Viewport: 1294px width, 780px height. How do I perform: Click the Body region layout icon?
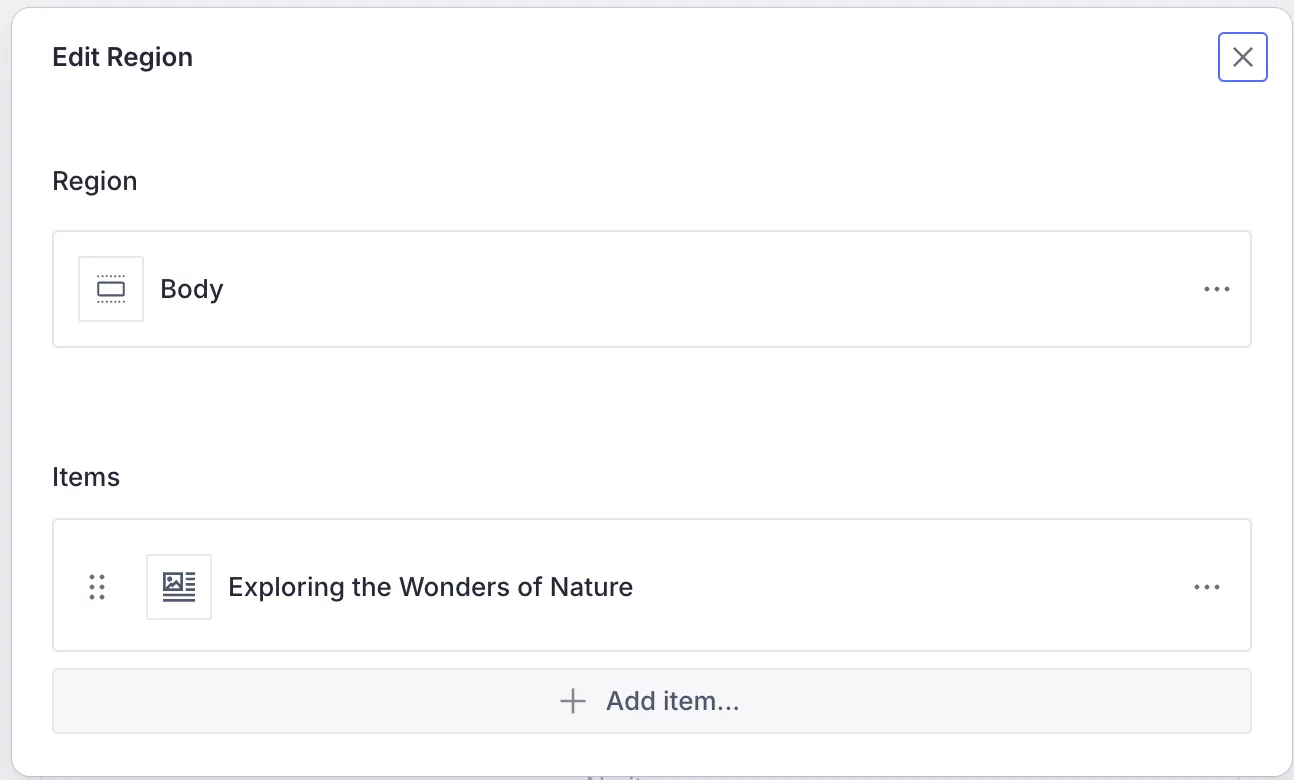[111, 289]
